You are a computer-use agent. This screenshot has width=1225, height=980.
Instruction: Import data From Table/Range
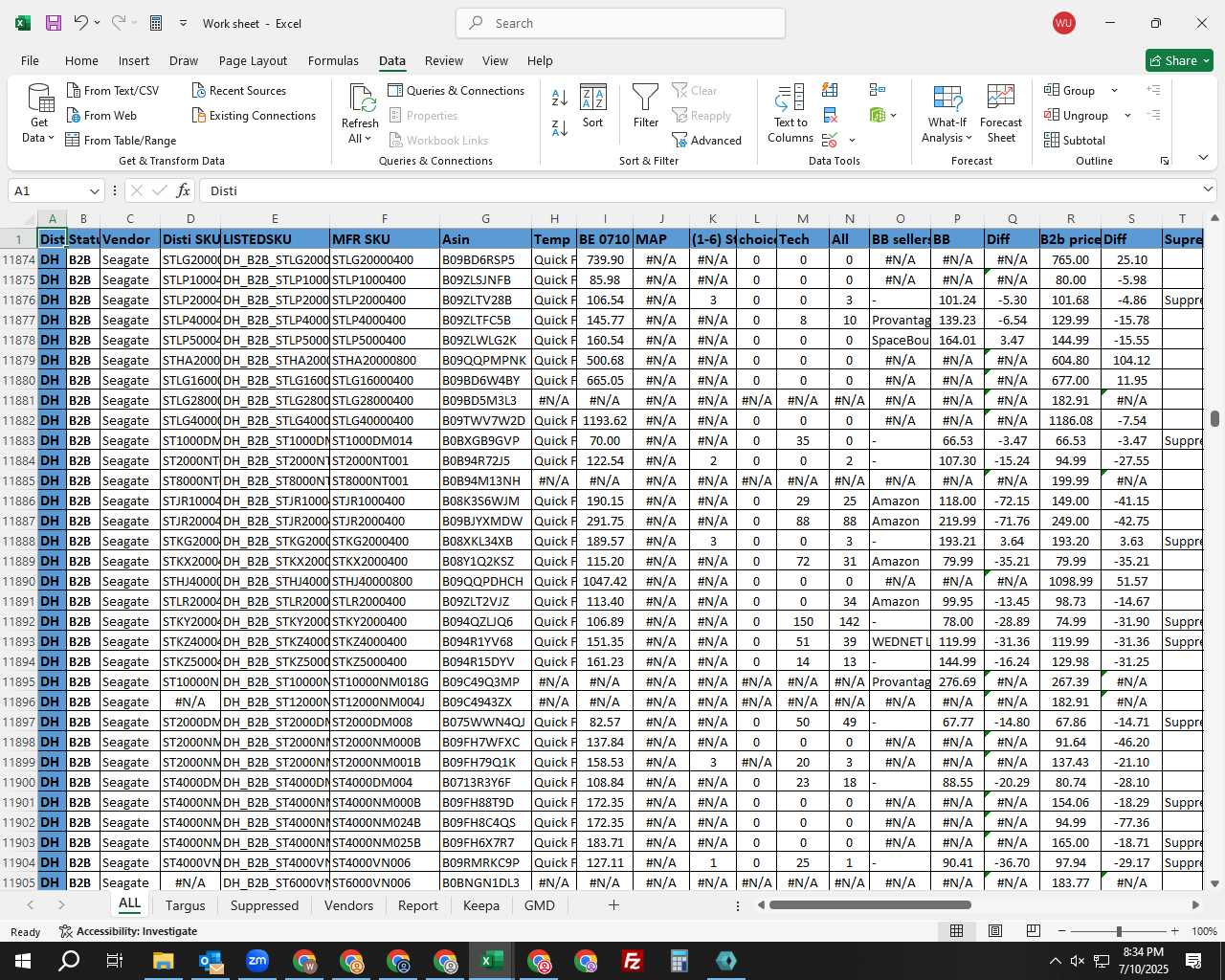point(121,141)
